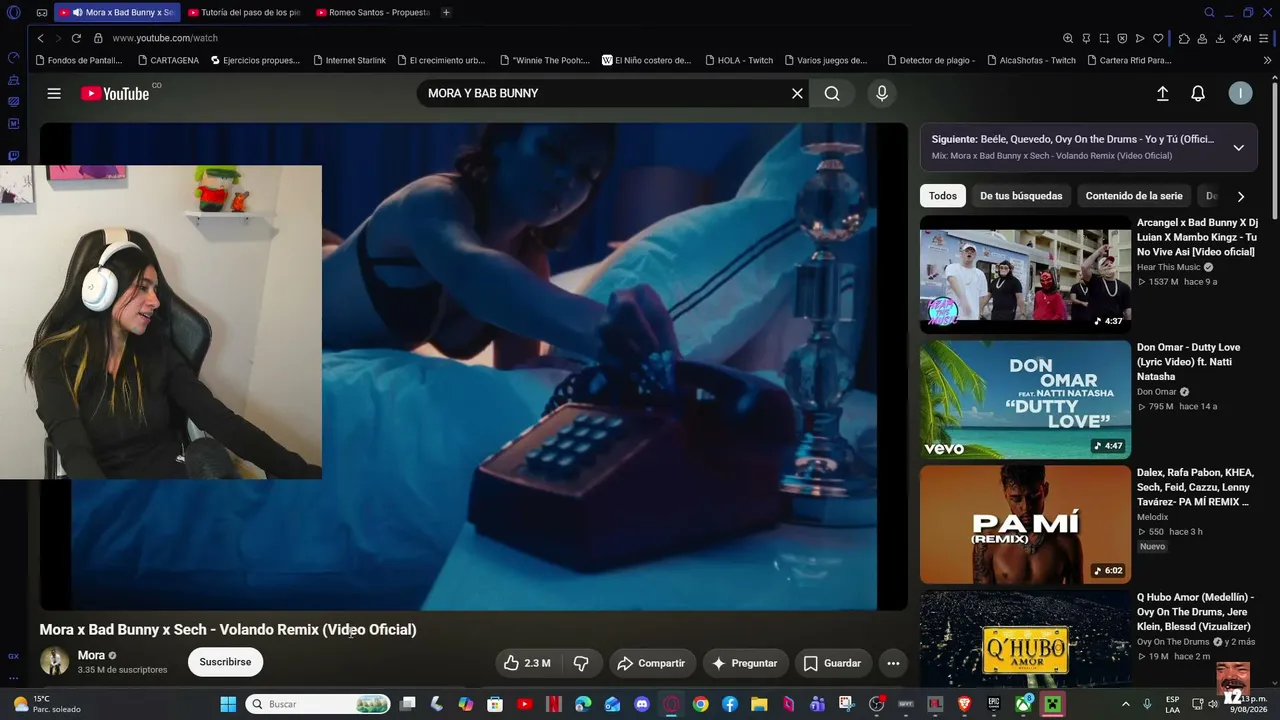1280x720 pixels.
Task: Switch to Tutoría del paso de los pies tab
Action: [244, 12]
